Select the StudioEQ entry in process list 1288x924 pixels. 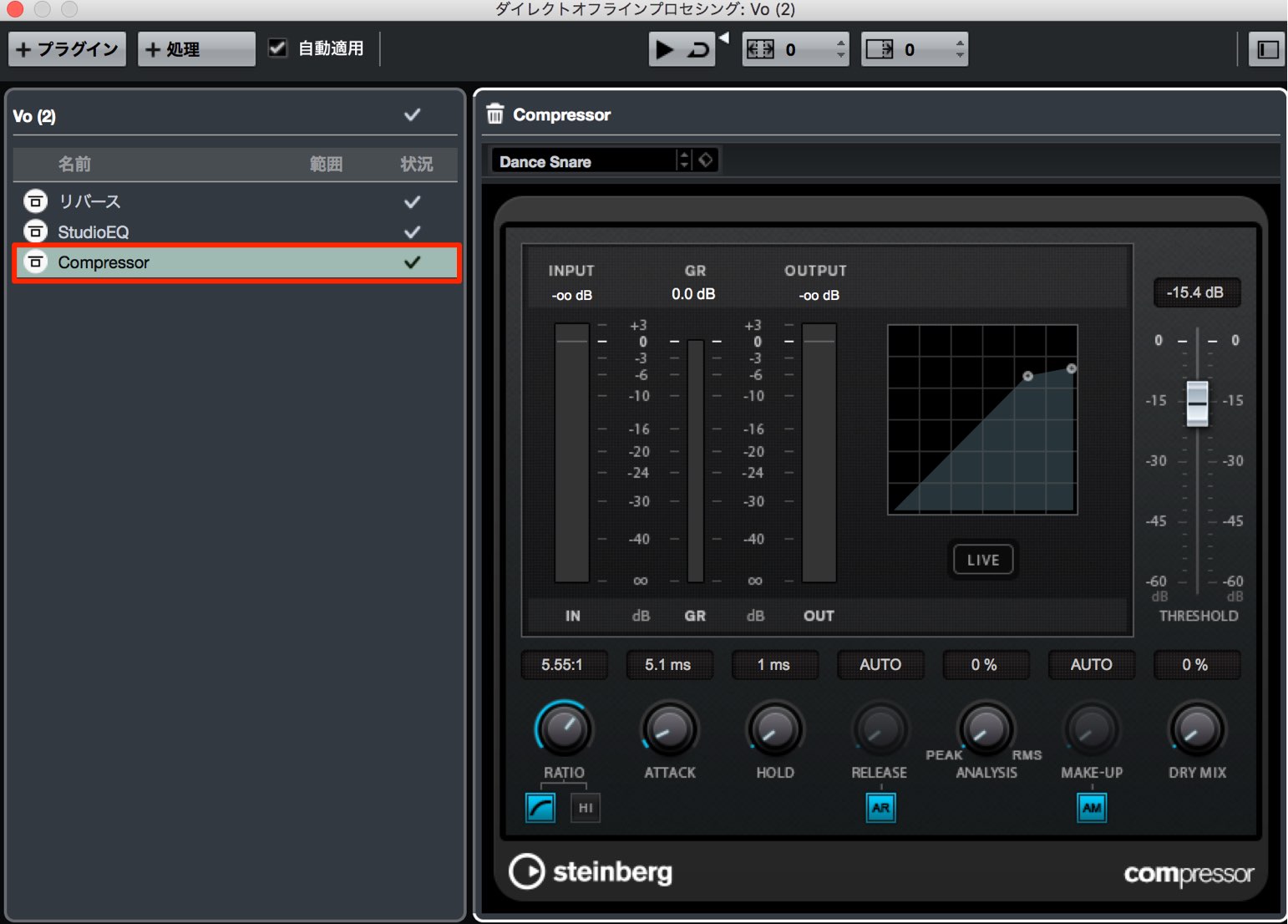[x=236, y=231]
